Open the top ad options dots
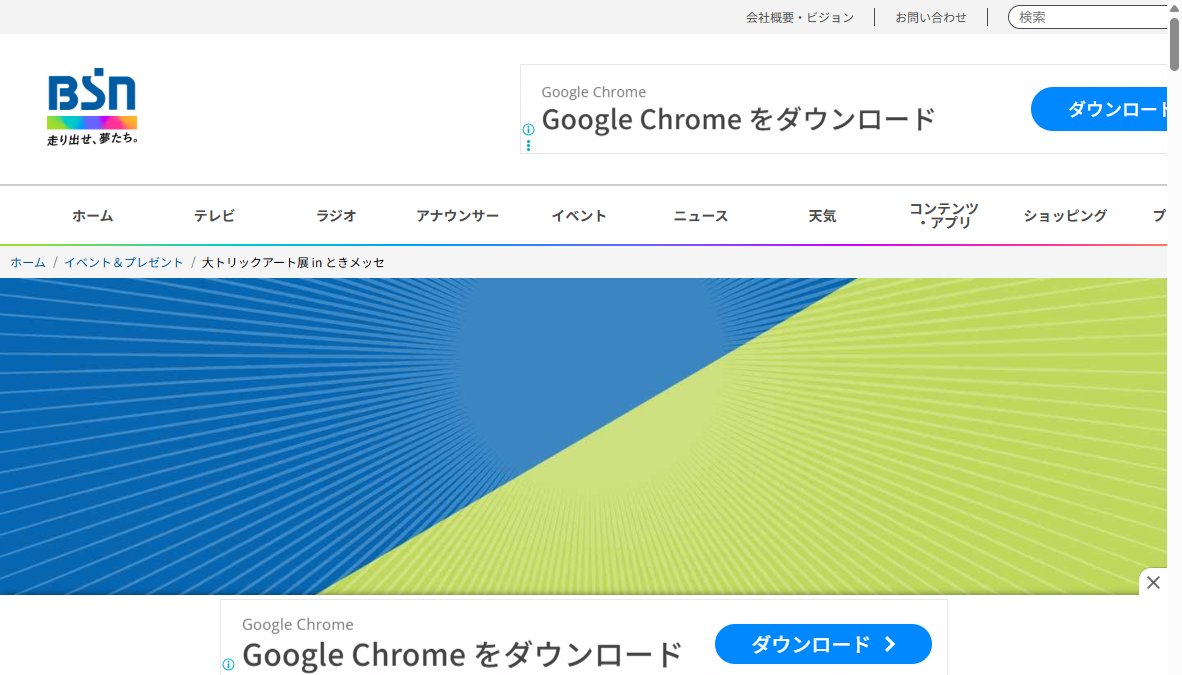The image size is (1182, 675). (x=528, y=145)
